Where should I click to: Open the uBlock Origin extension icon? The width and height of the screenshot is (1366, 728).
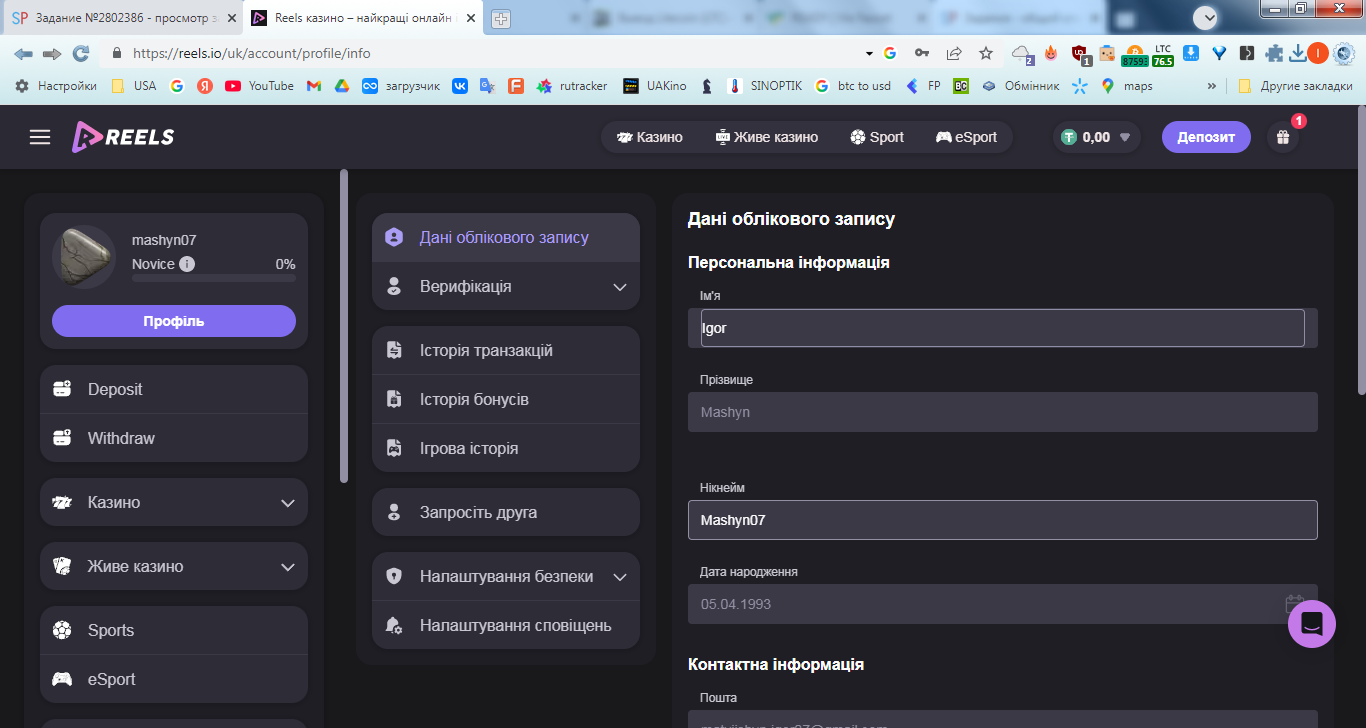(1079, 54)
